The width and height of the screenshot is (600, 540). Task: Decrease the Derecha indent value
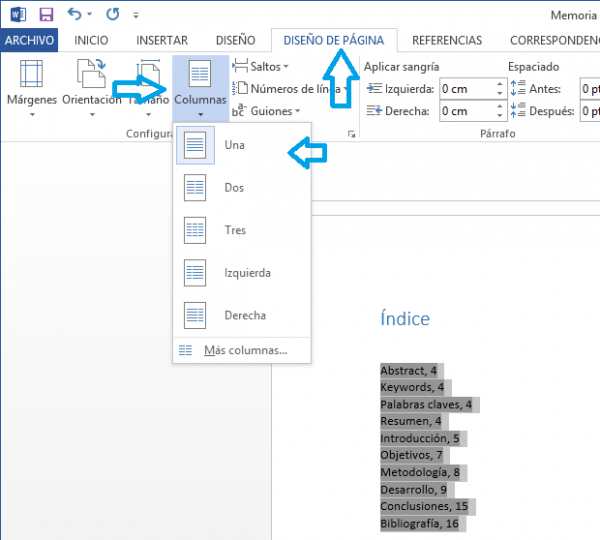click(x=500, y=116)
